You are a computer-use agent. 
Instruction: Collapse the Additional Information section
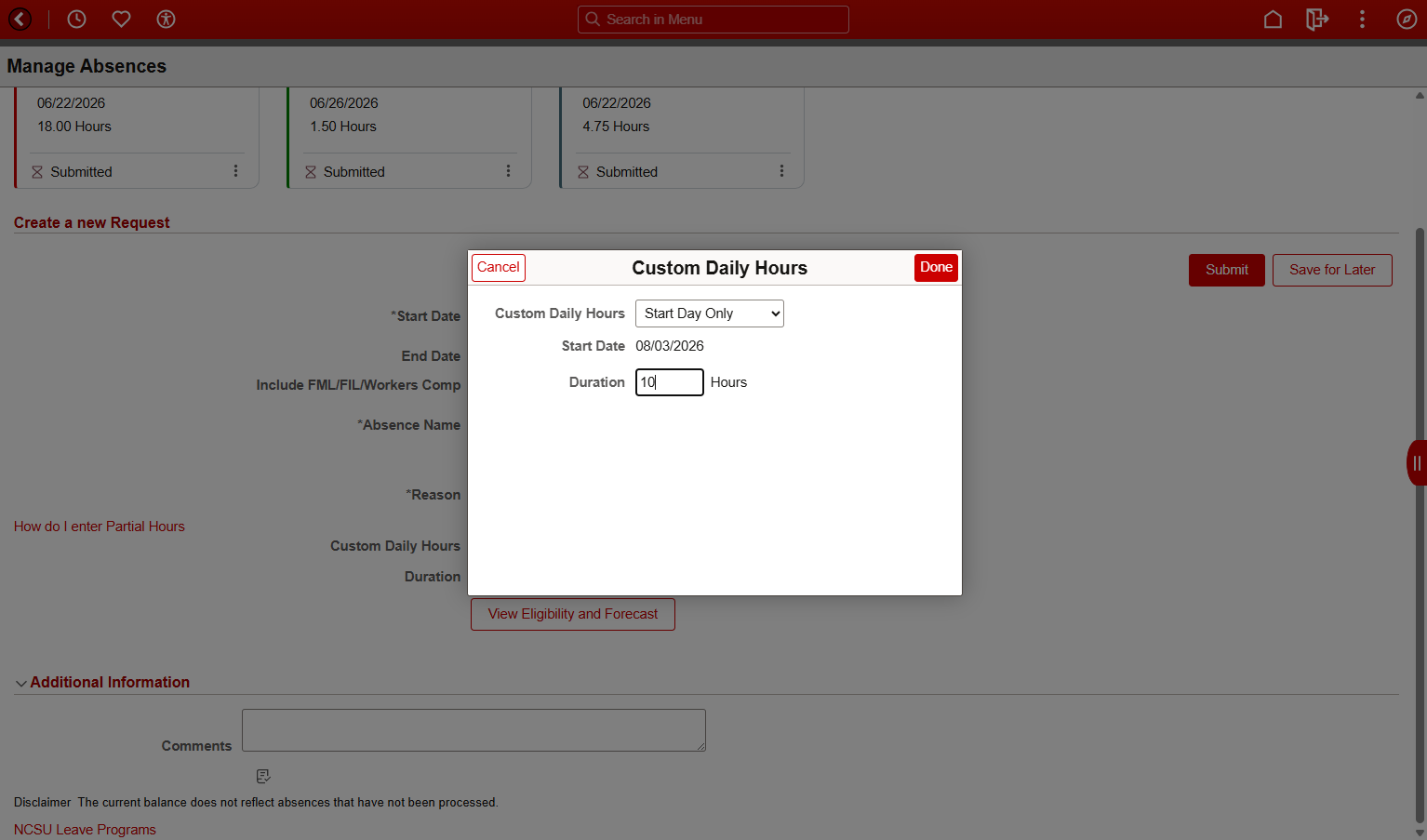[x=20, y=683]
